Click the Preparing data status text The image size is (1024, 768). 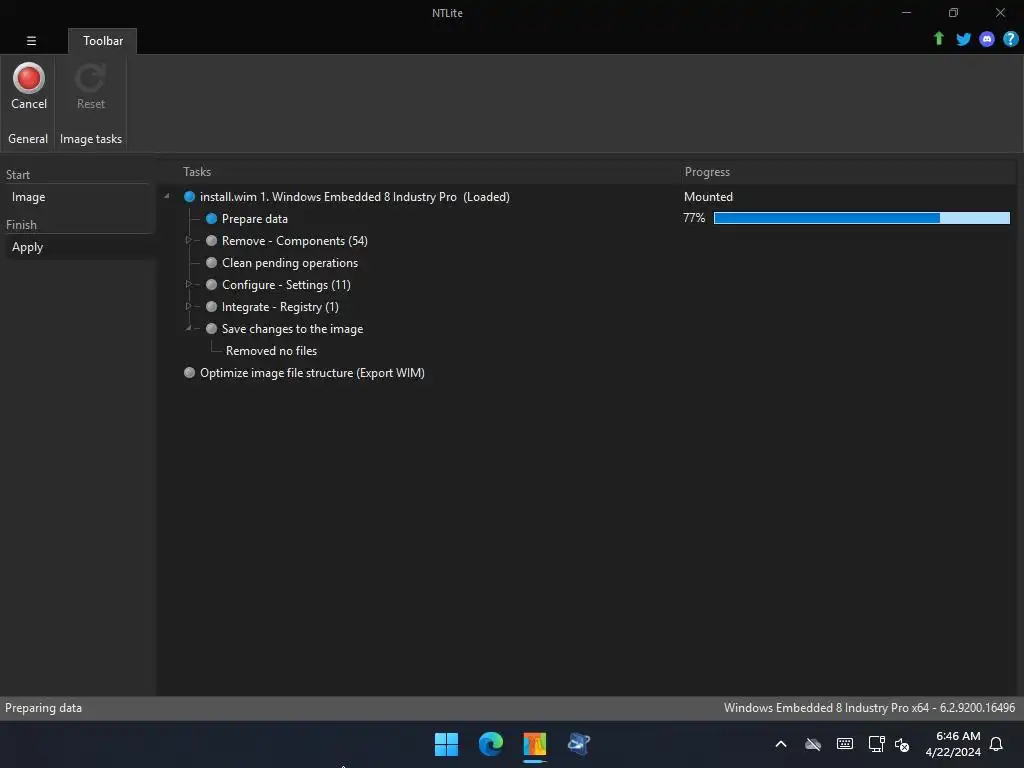tap(43, 708)
